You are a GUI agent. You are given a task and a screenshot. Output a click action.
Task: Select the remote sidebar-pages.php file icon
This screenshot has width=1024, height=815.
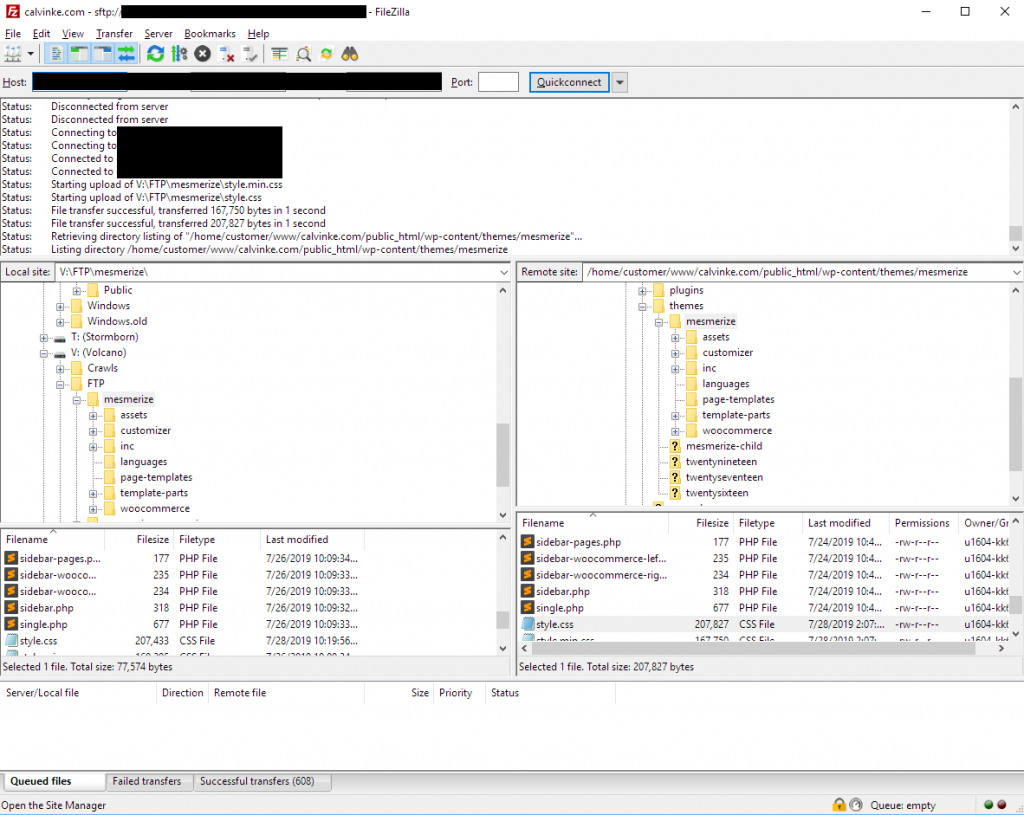click(x=528, y=541)
